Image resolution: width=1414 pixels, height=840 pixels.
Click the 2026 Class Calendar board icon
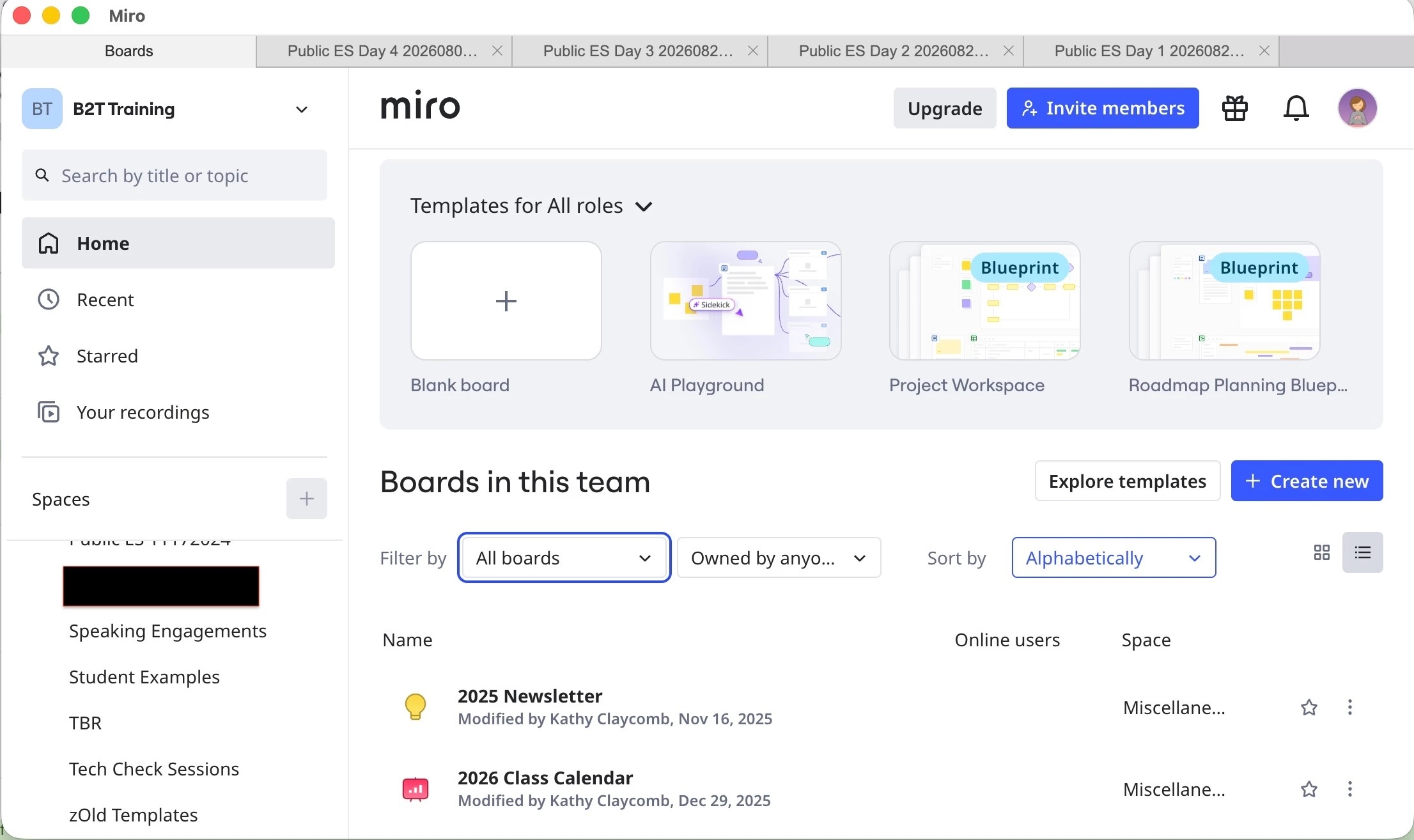click(x=416, y=789)
